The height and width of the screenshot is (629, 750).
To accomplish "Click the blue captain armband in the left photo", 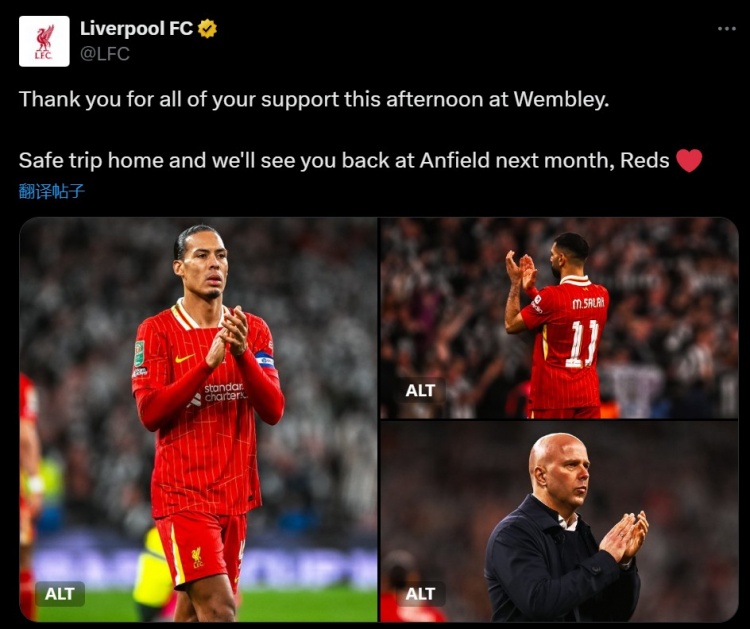I will (265, 360).
